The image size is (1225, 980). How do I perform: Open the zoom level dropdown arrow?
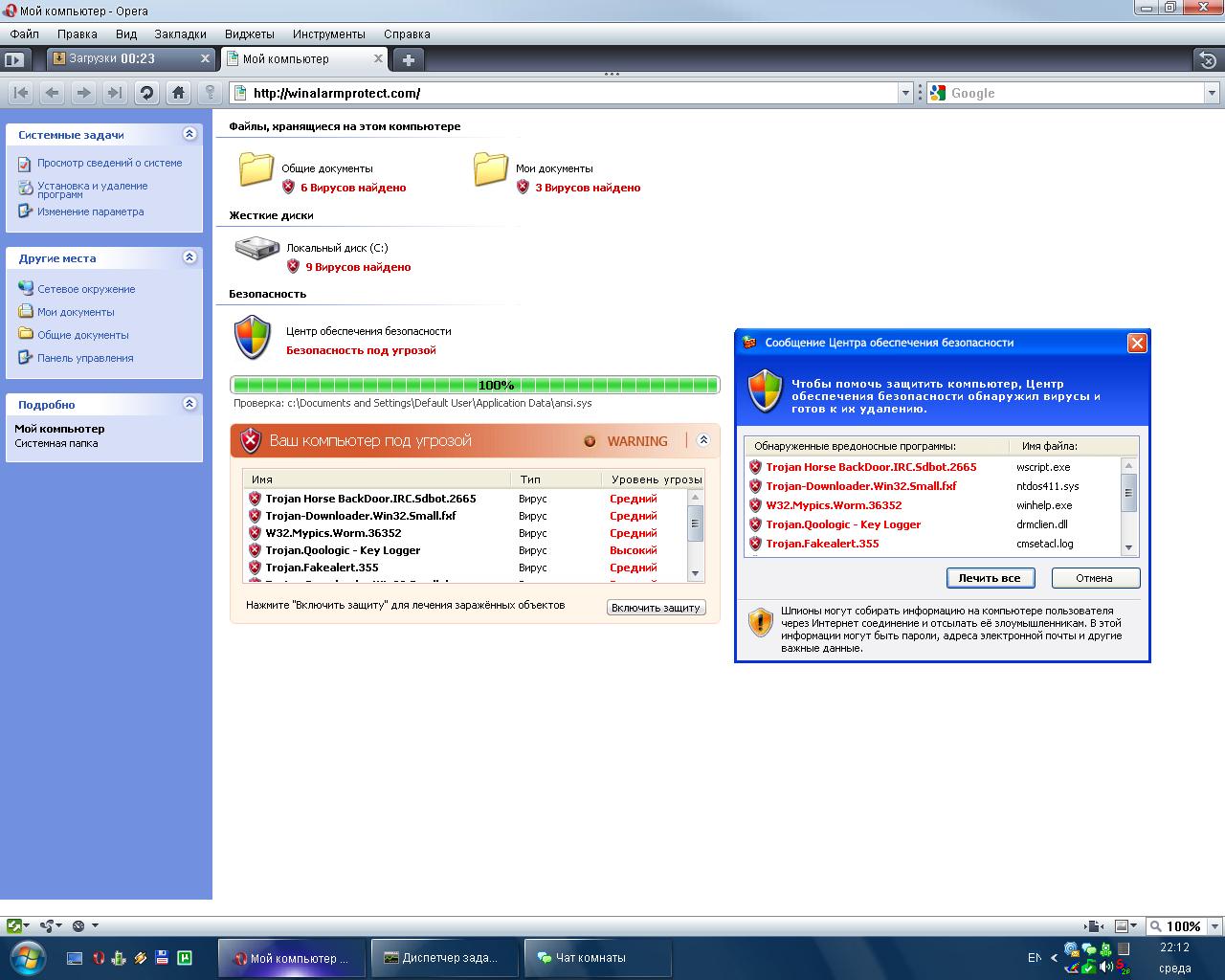pos(1215,926)
